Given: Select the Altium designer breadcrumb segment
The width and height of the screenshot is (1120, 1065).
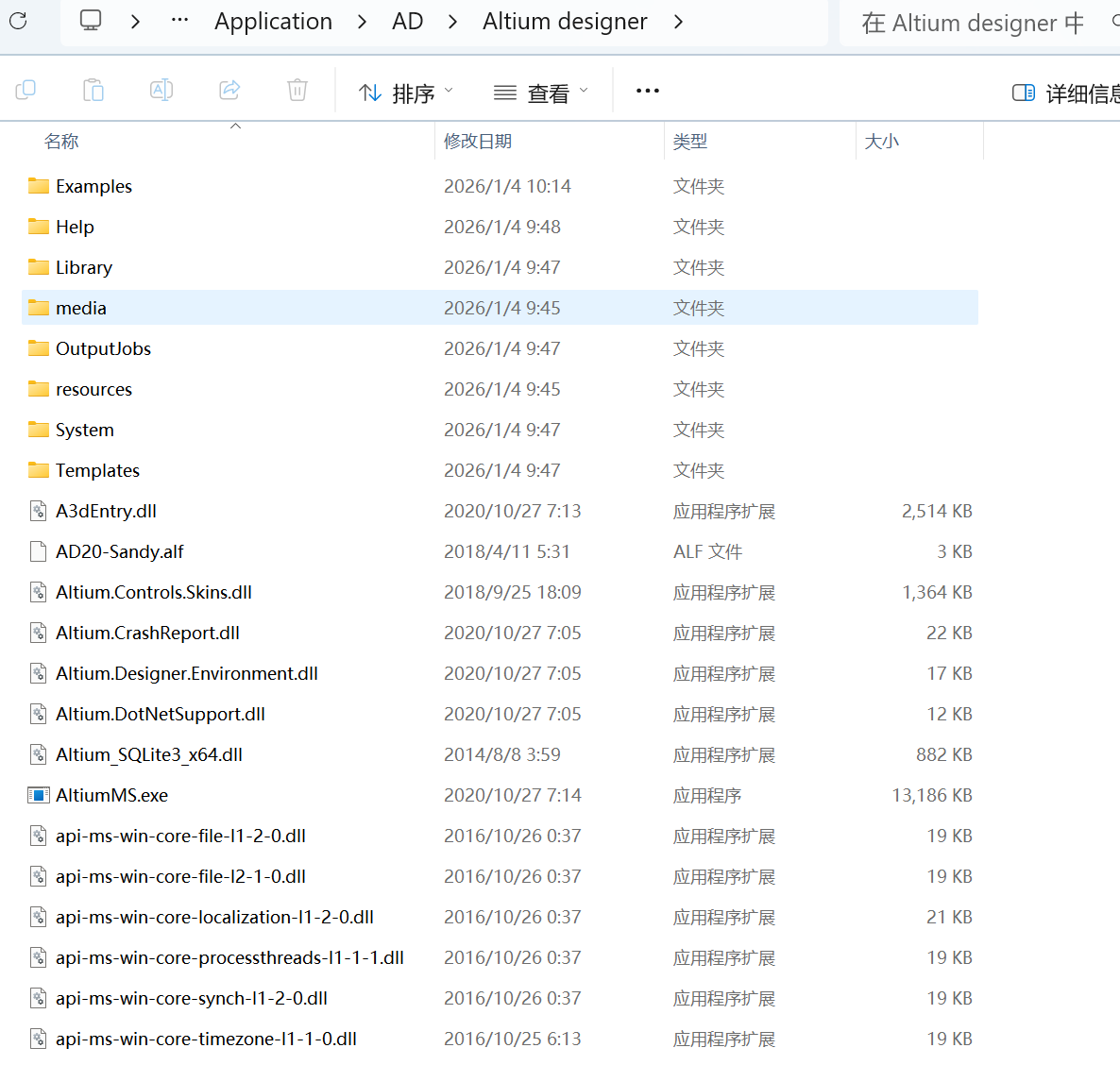Looking at the screenshot, I should [x=565, y=22].
